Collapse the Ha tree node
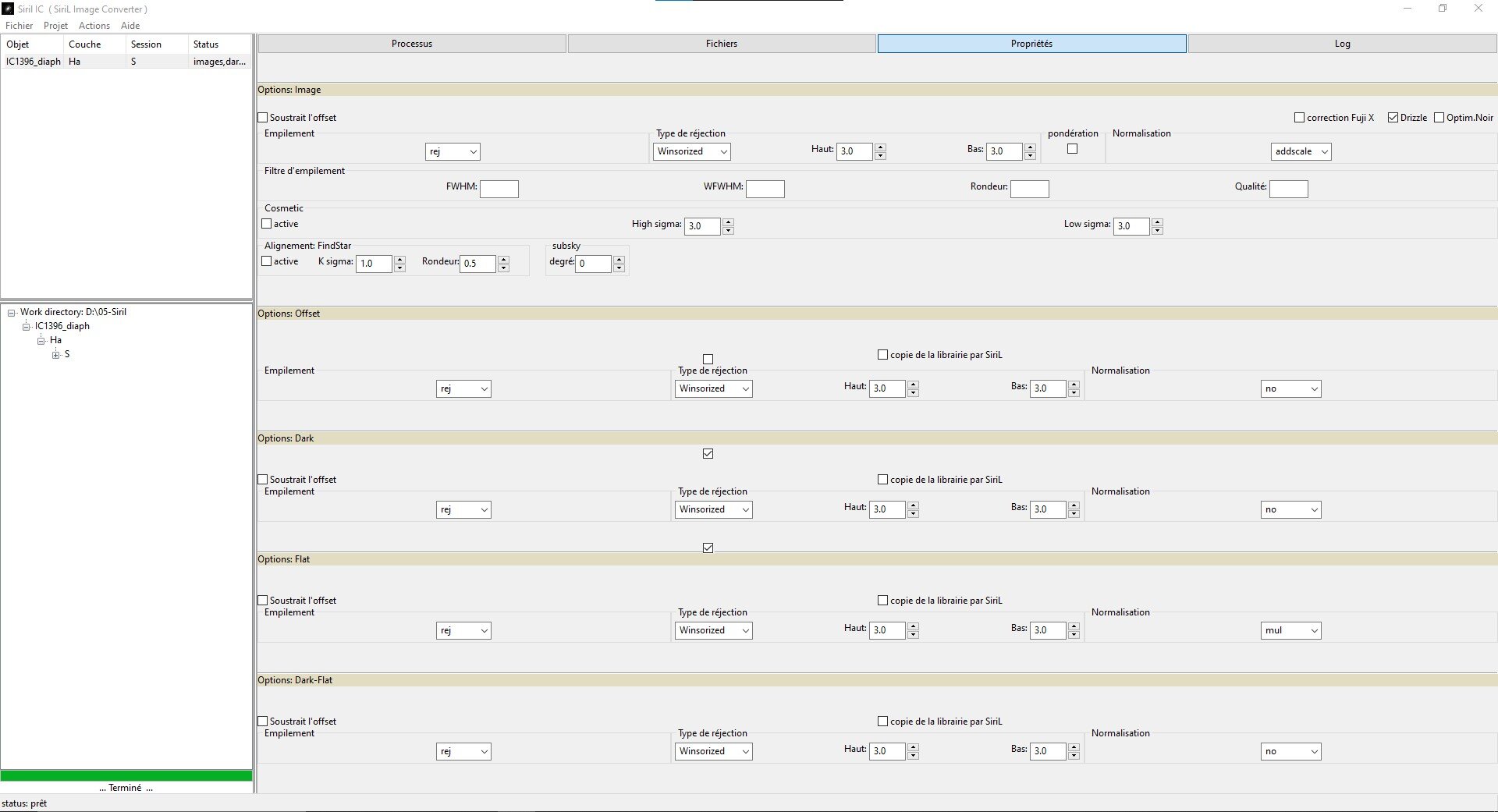The image size is (1498, 812). [41, 341]
